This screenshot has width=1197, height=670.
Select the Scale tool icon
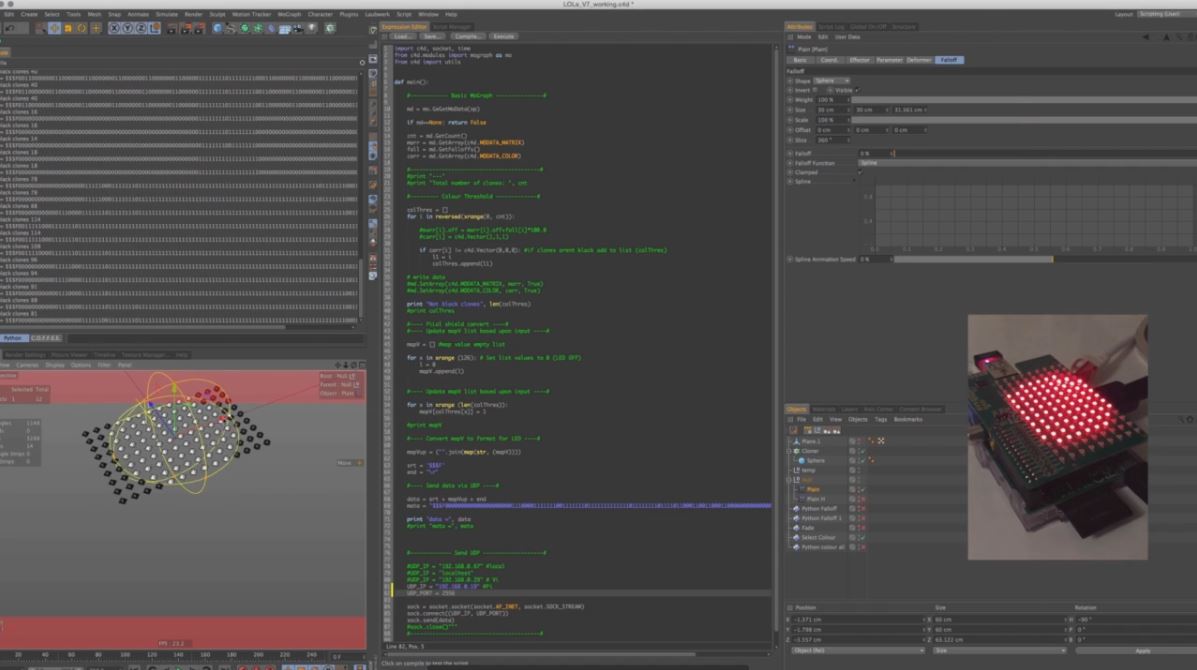coord(68,28)
